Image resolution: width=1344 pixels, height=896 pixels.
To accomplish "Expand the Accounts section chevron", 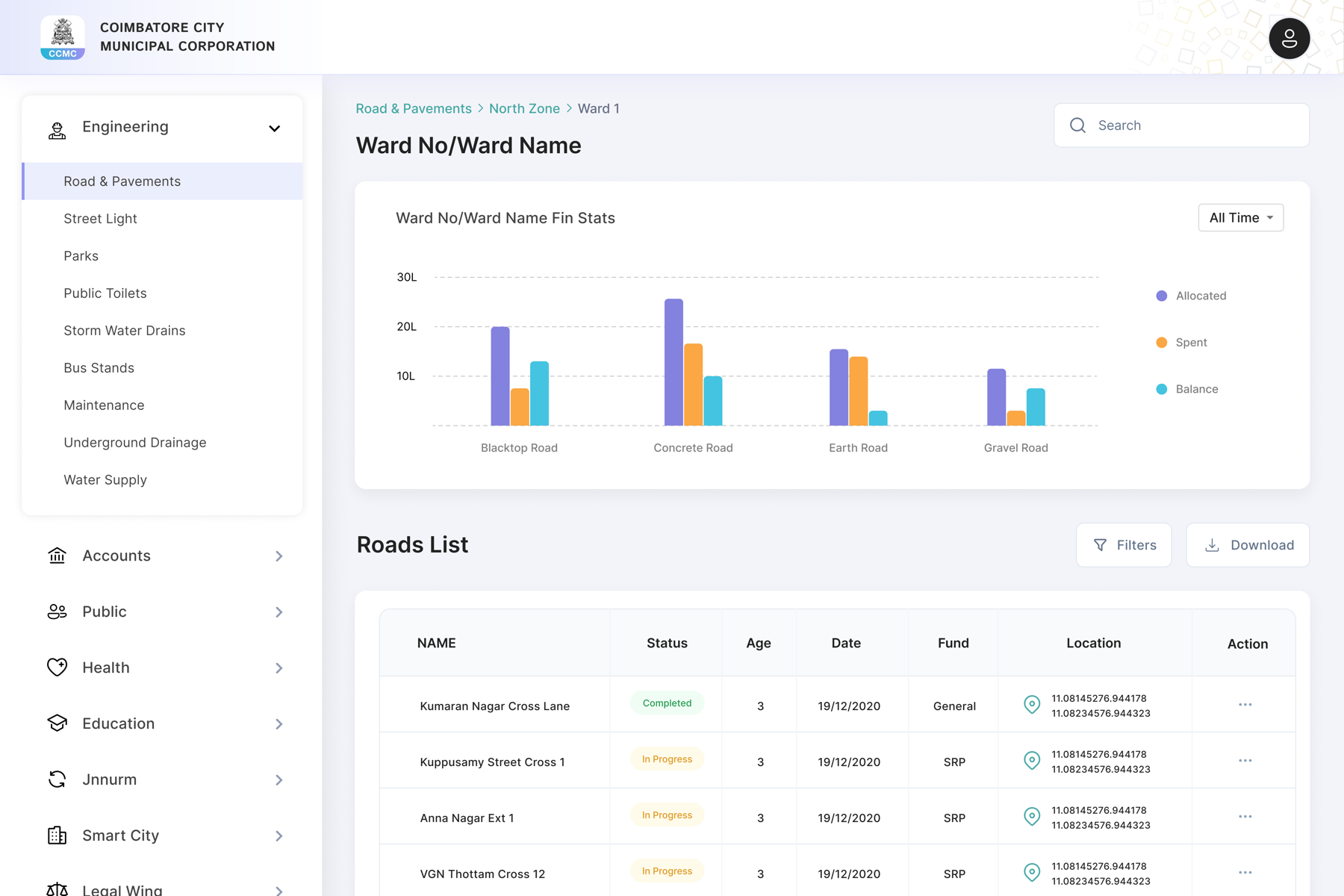I will point(279,556).
